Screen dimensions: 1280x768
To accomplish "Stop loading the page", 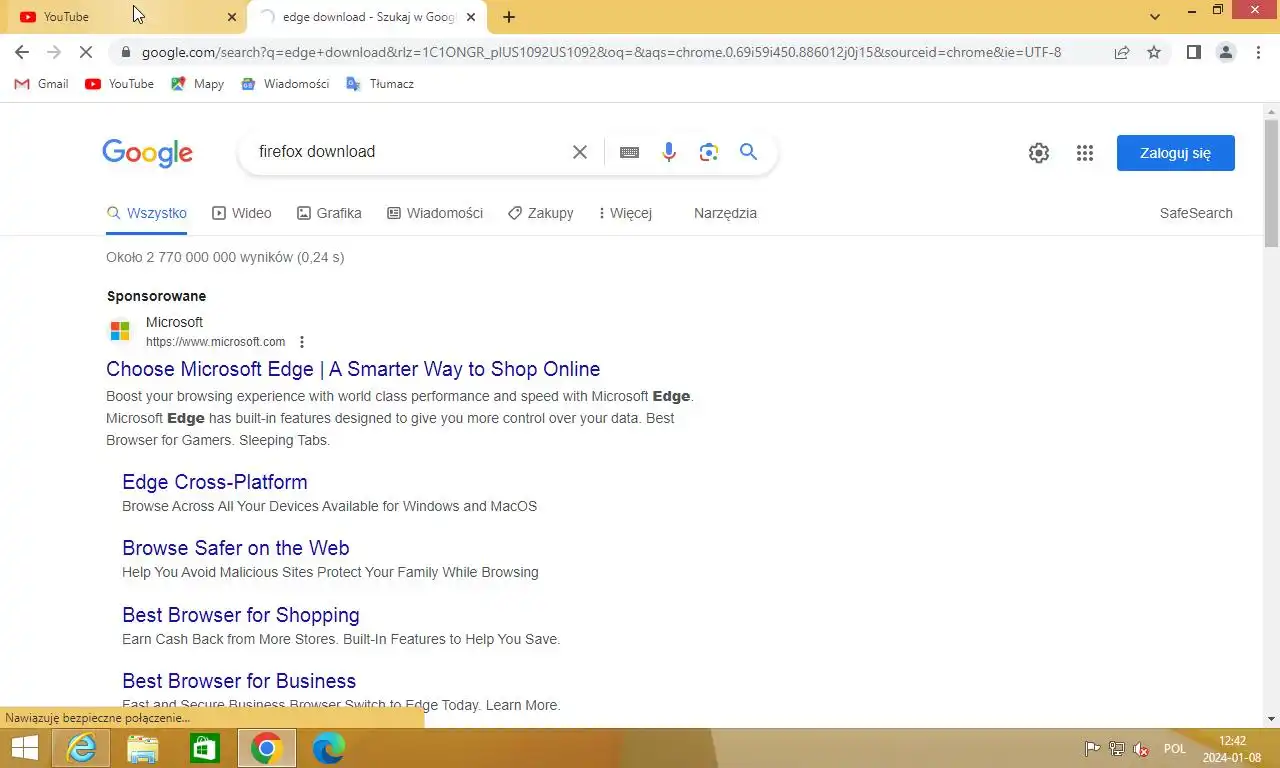I will [86, 52].
